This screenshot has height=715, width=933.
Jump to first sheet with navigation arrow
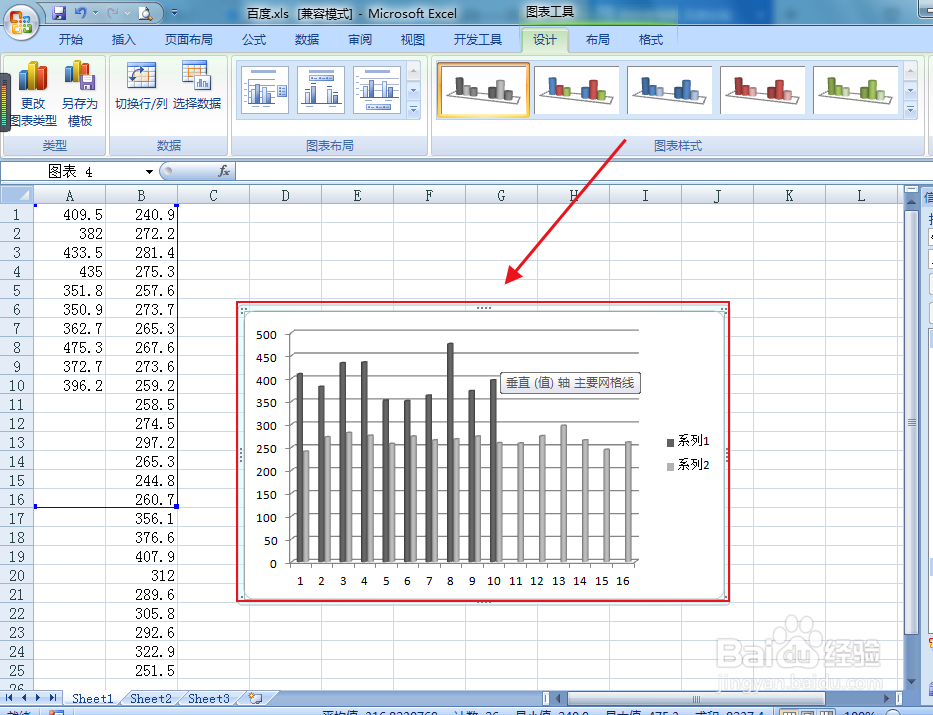point(9,698)
